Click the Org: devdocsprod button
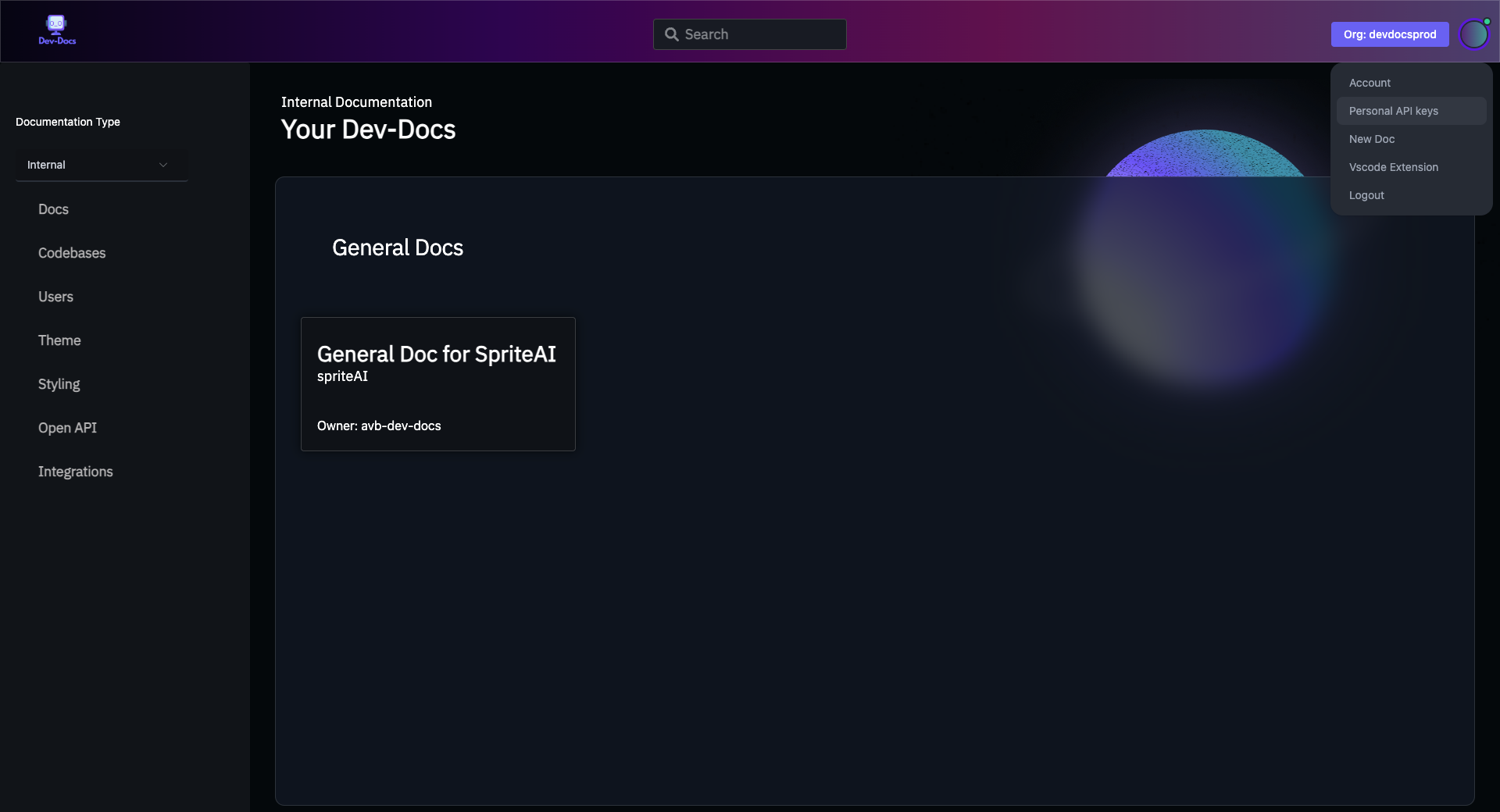Screen dimensions: 1500x812 pos(1389,34)
